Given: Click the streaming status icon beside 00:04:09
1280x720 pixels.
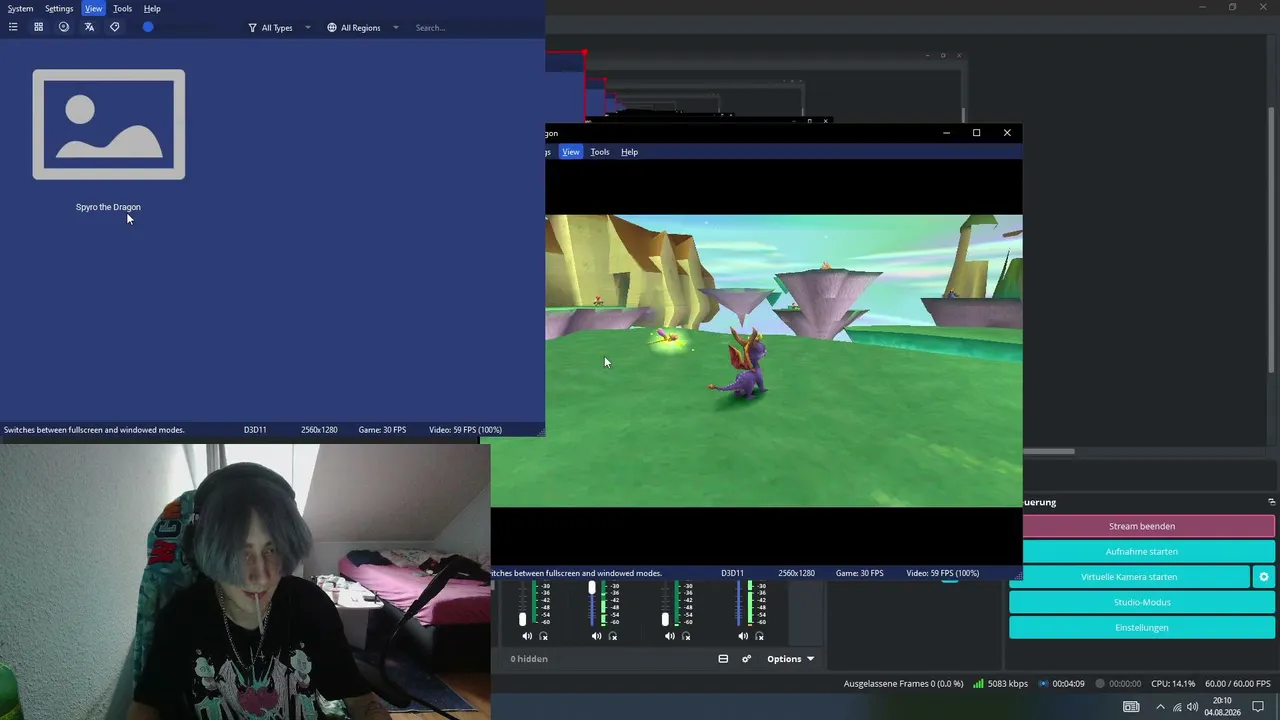Looking at the screenshot, I should (x=1043, y=684).
